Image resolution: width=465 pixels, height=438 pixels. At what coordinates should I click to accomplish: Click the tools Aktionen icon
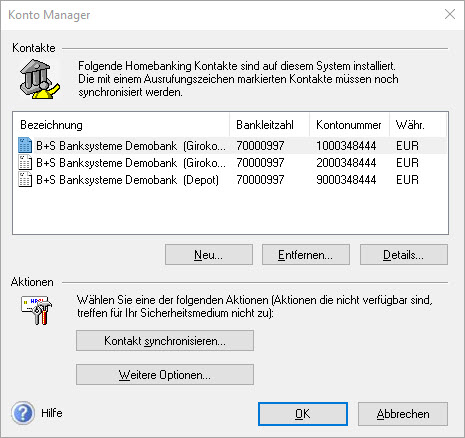pos(37,310)
